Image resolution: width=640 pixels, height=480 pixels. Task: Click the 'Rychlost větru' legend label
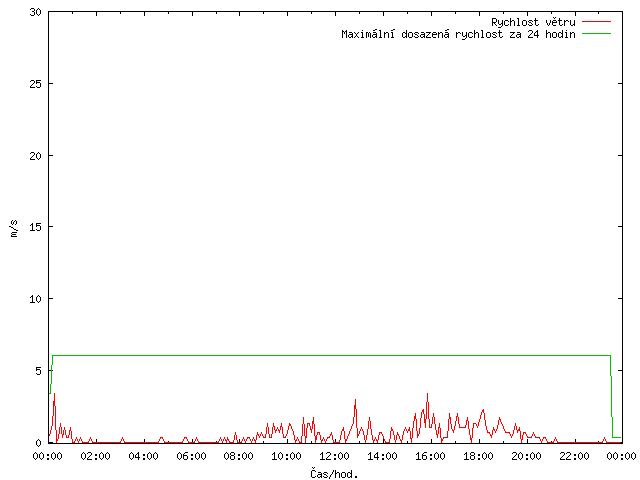coord(533,22)
